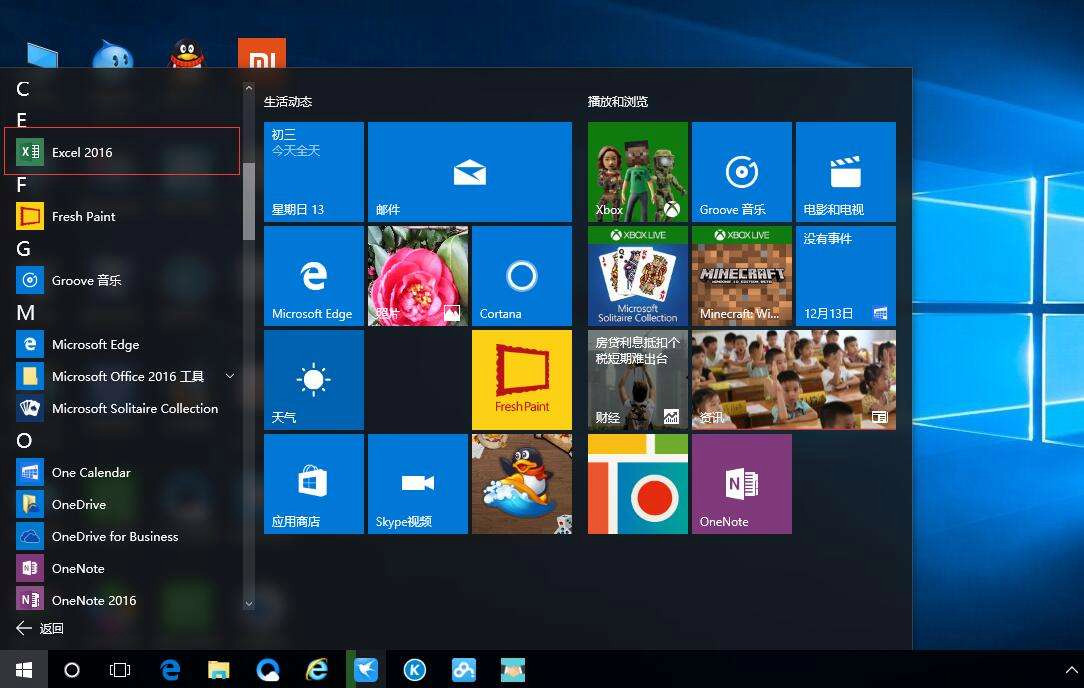Screen dimensions: 1084x688
Task: Open OneDrive for Business in the app list
Action: pyautogui.click(x=114, y=536)
